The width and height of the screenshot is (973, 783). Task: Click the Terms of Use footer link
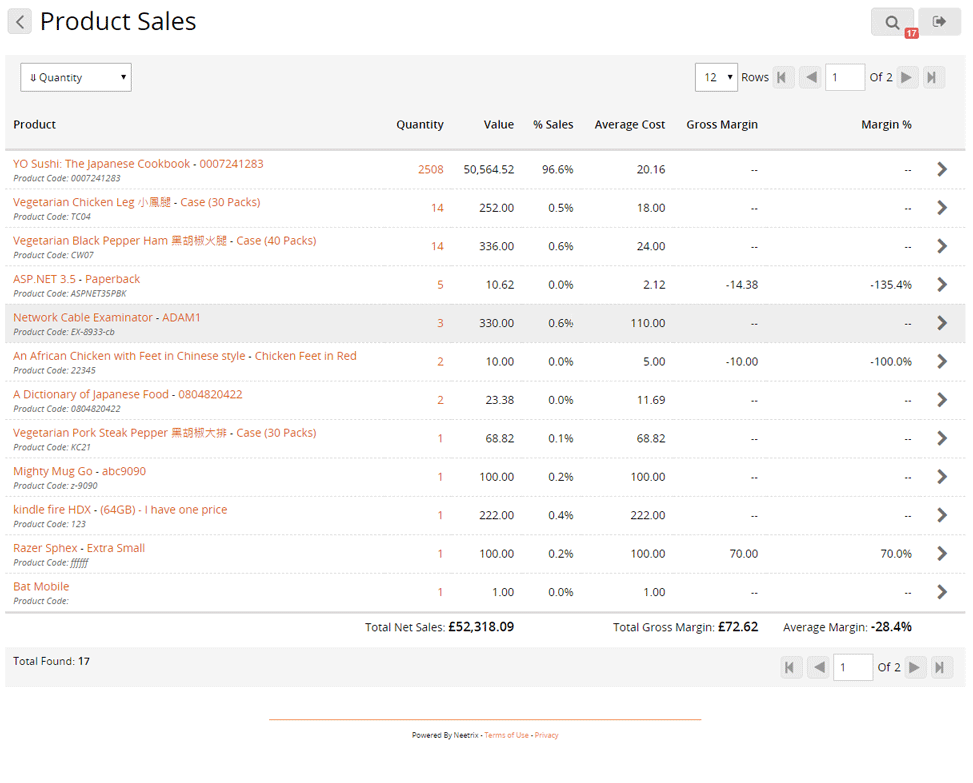[506, 735]
